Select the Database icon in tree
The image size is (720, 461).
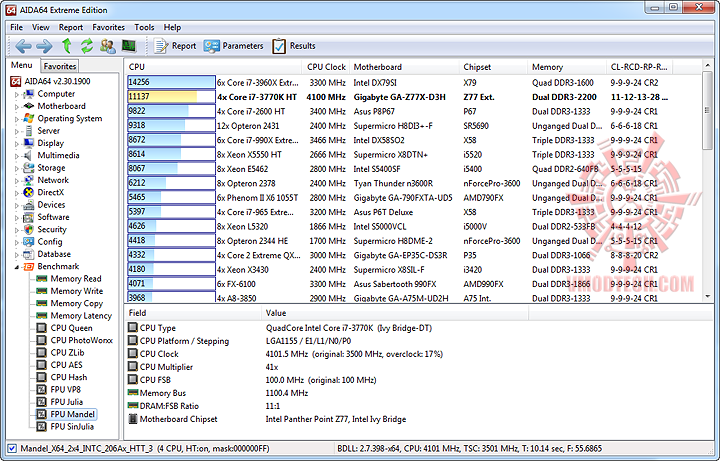tap(28, 254)
